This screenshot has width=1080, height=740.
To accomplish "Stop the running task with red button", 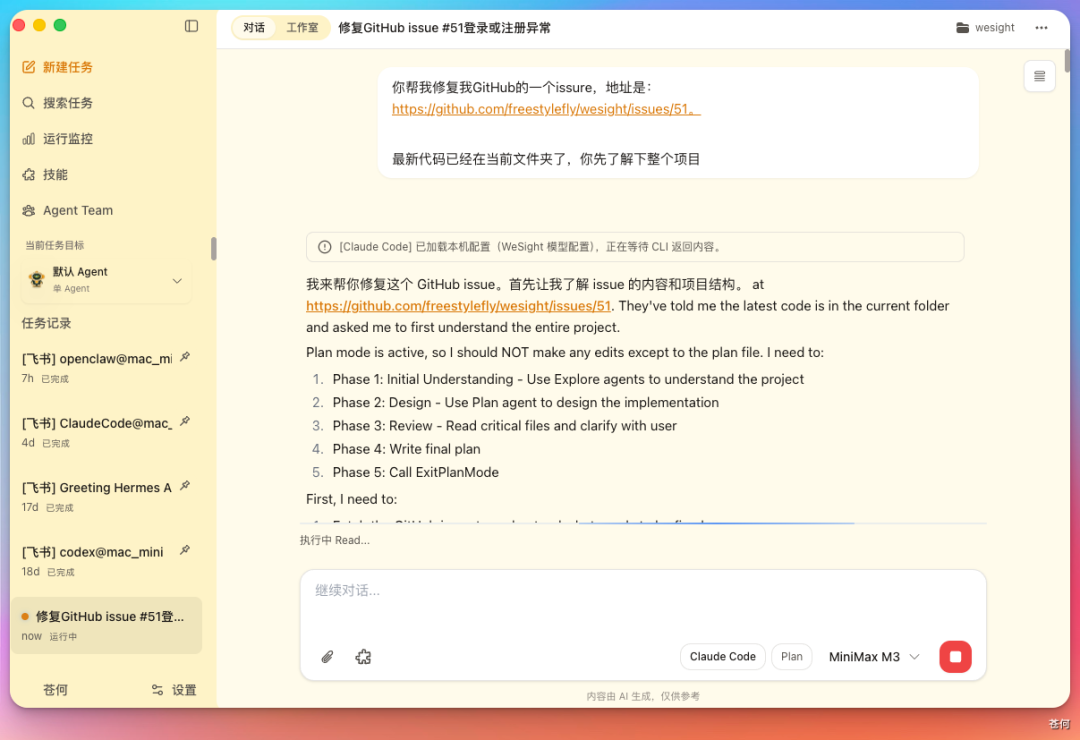I will coord(955,657).
